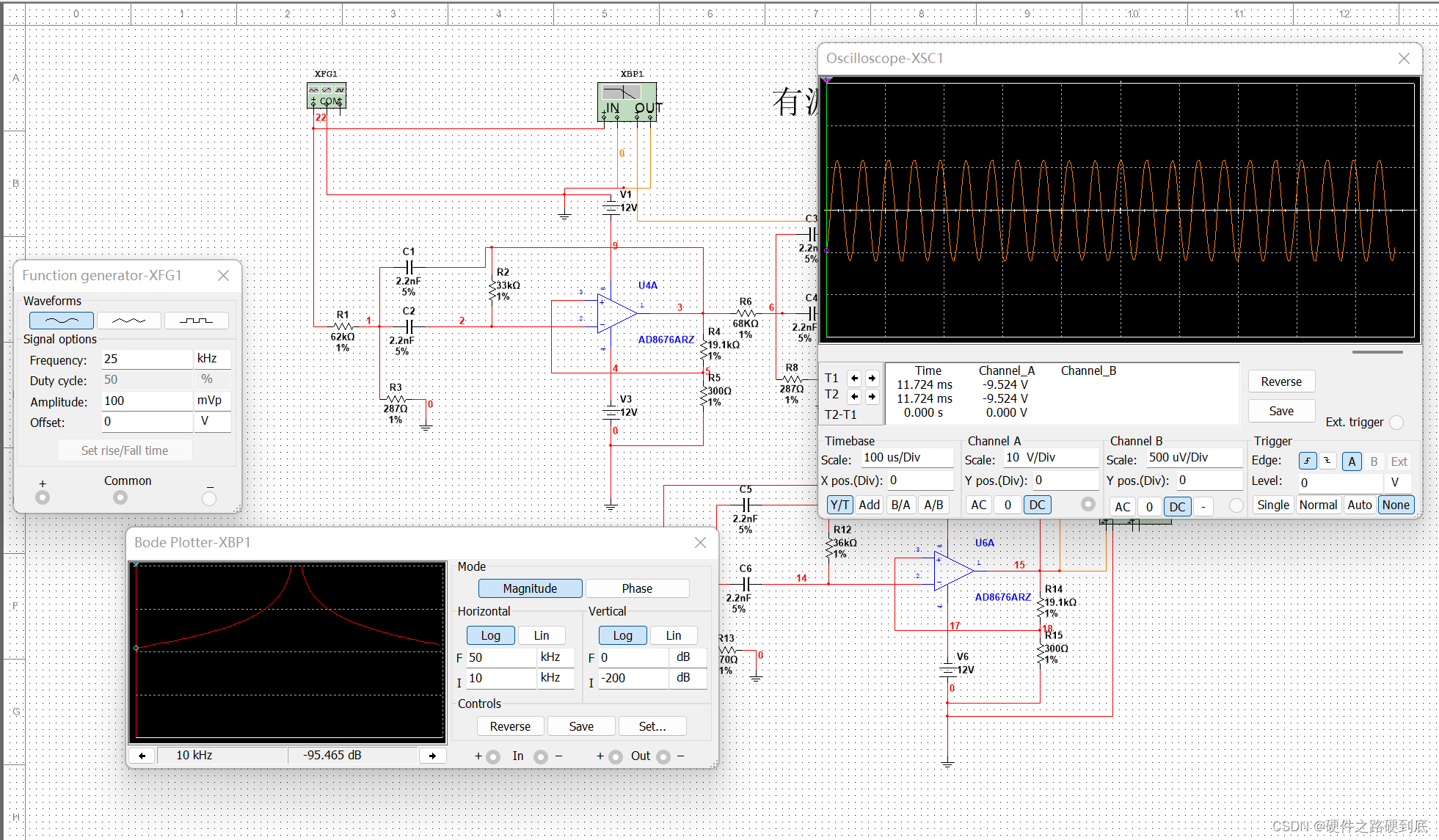
Task: Click Bode plotter Set... button
Action: click(x=652, y=726)
